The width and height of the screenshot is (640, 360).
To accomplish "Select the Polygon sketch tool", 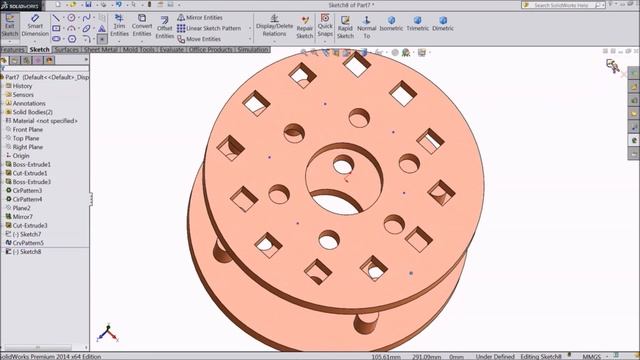I will click(72, 39).
